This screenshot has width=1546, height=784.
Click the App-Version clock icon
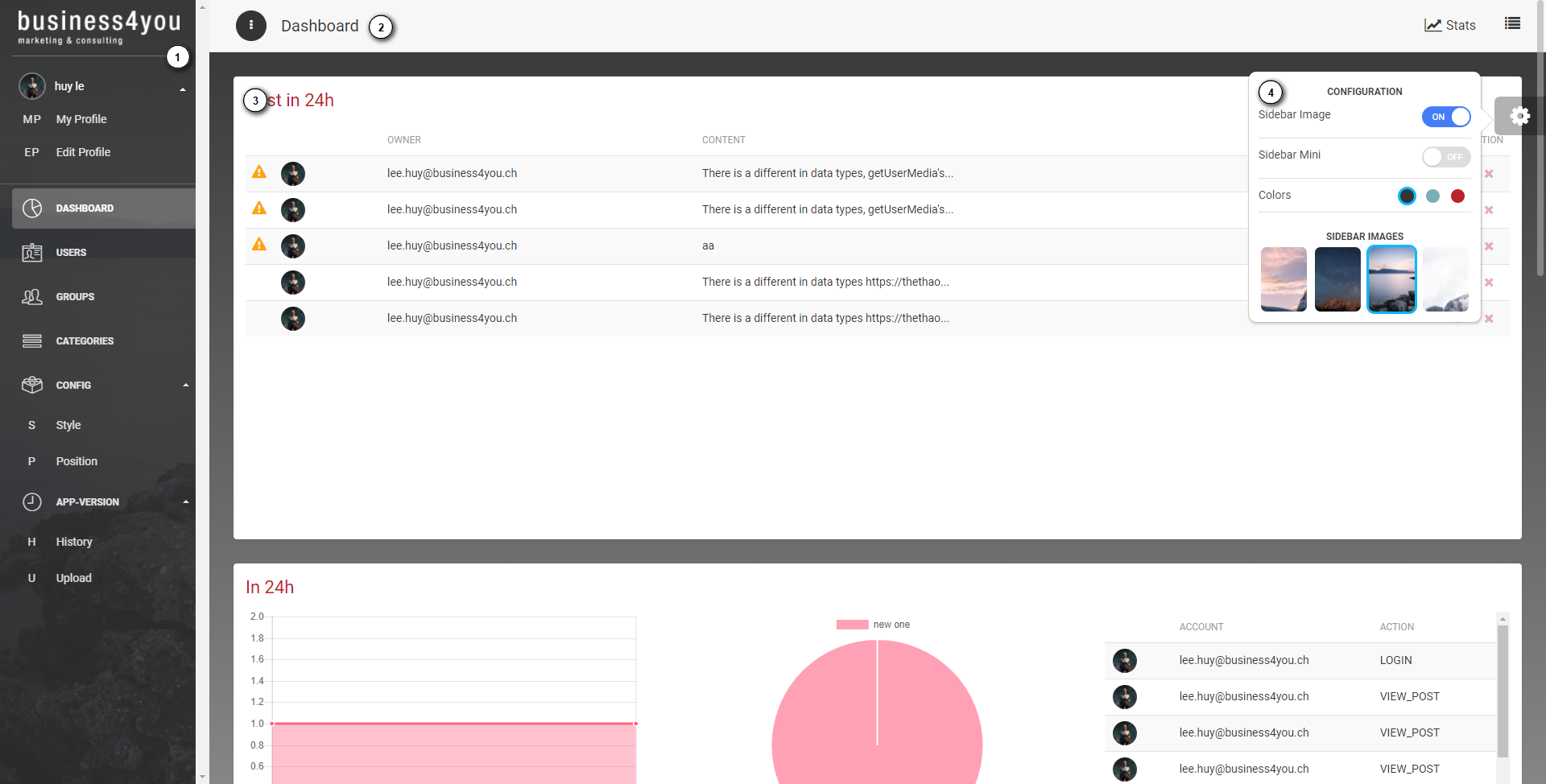tap(32, 502)
